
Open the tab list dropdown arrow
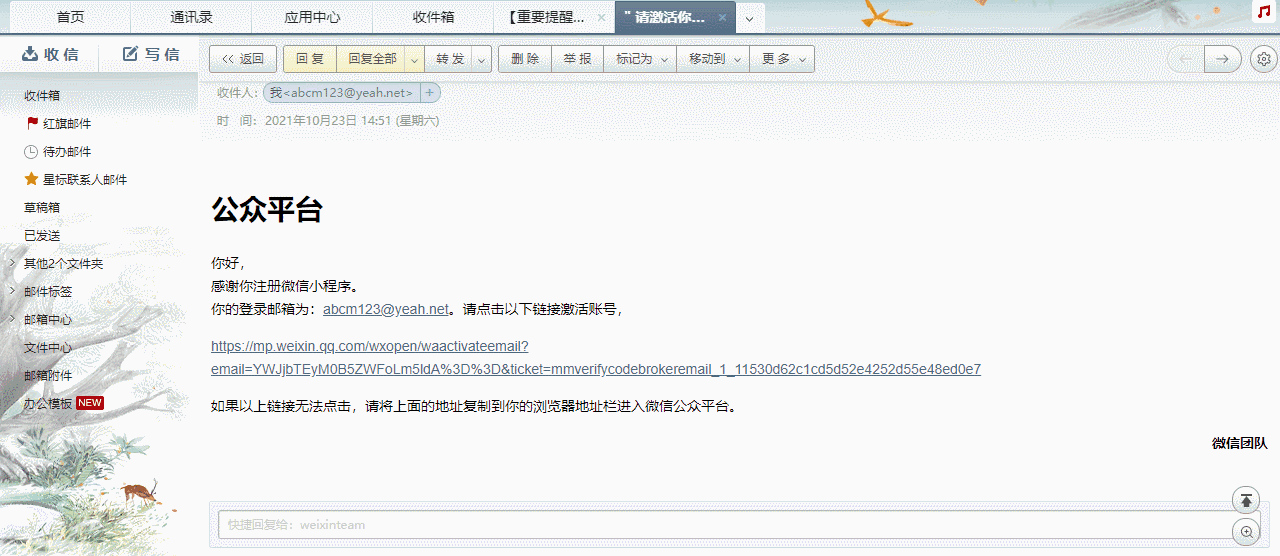(749, 19)
